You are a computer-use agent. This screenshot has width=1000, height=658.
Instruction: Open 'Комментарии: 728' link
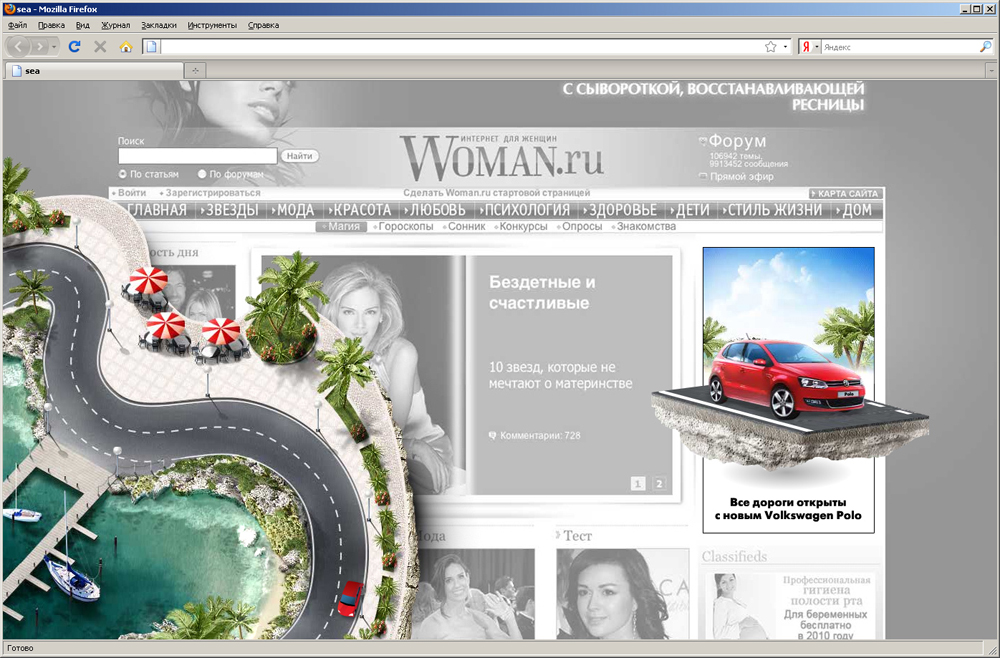pyautogui.click(x=540, y=435)
